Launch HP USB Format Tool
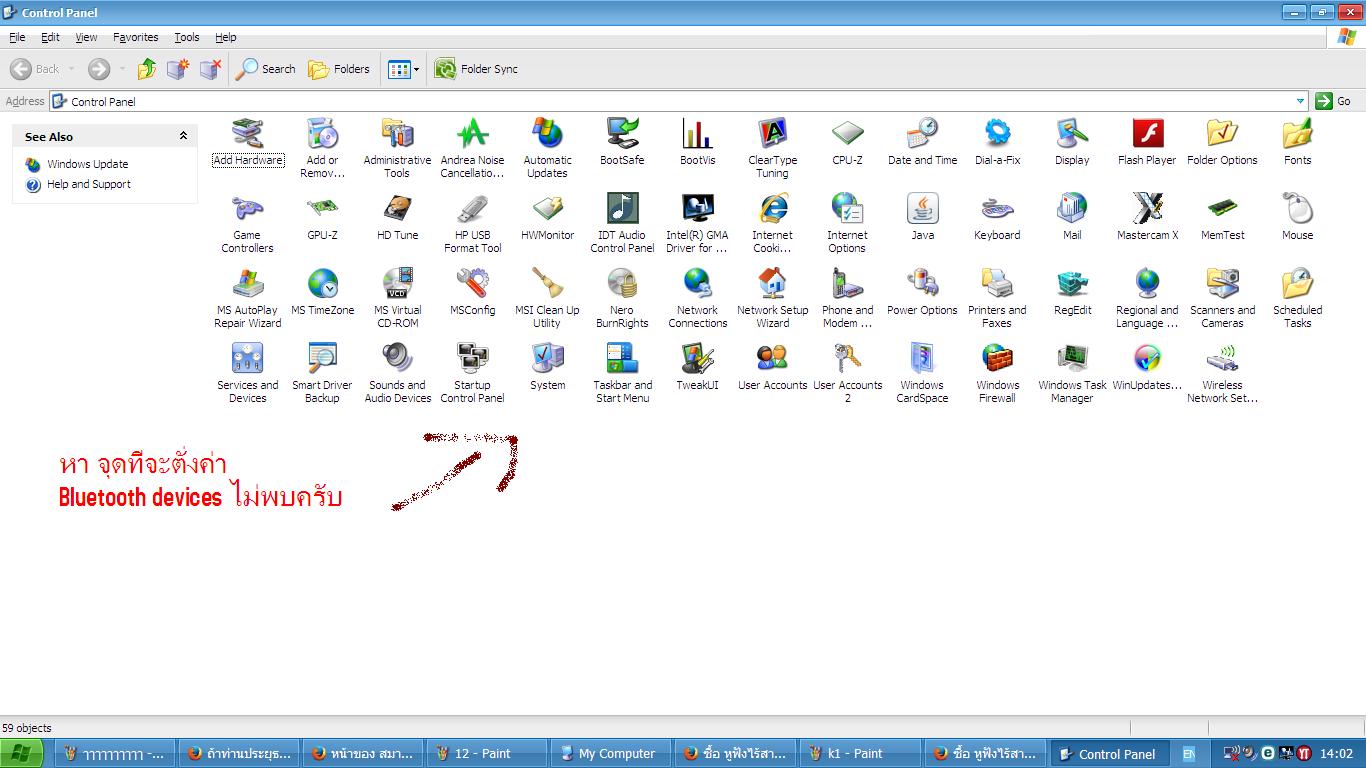Screen dimensions: 1366x768 472,224
